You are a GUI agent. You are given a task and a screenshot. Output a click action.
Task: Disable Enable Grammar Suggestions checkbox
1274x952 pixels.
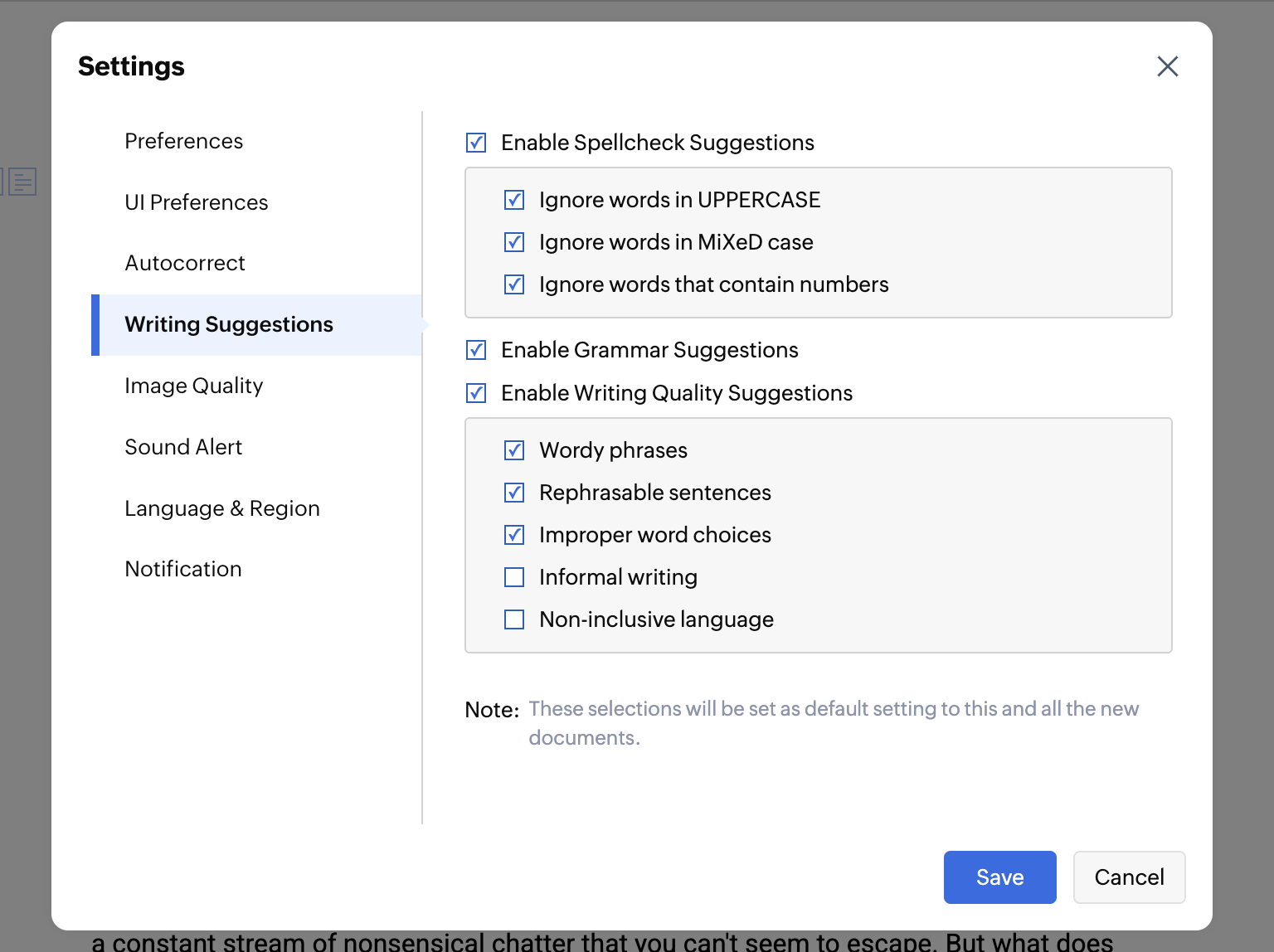[476, 350]
